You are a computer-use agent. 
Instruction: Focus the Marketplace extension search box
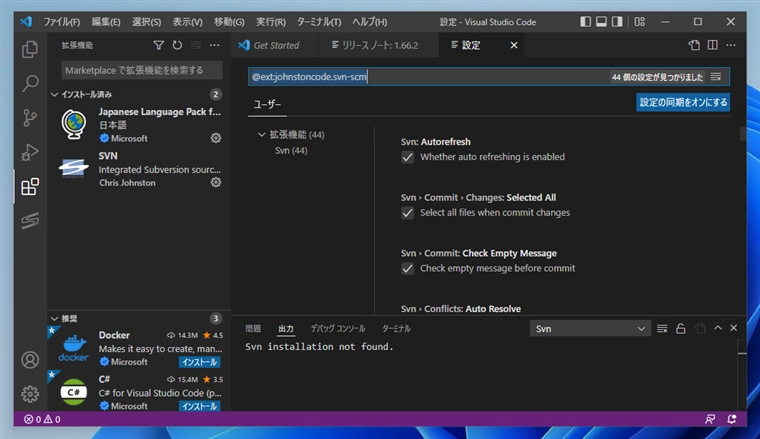142,70
